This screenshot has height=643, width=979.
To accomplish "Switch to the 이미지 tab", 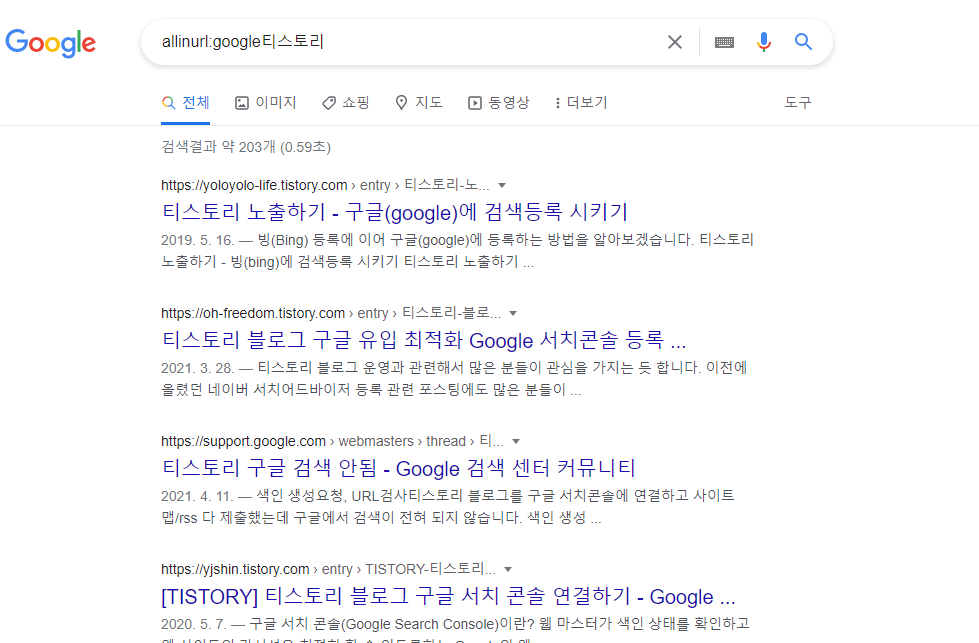I will [x=265, y=102].
